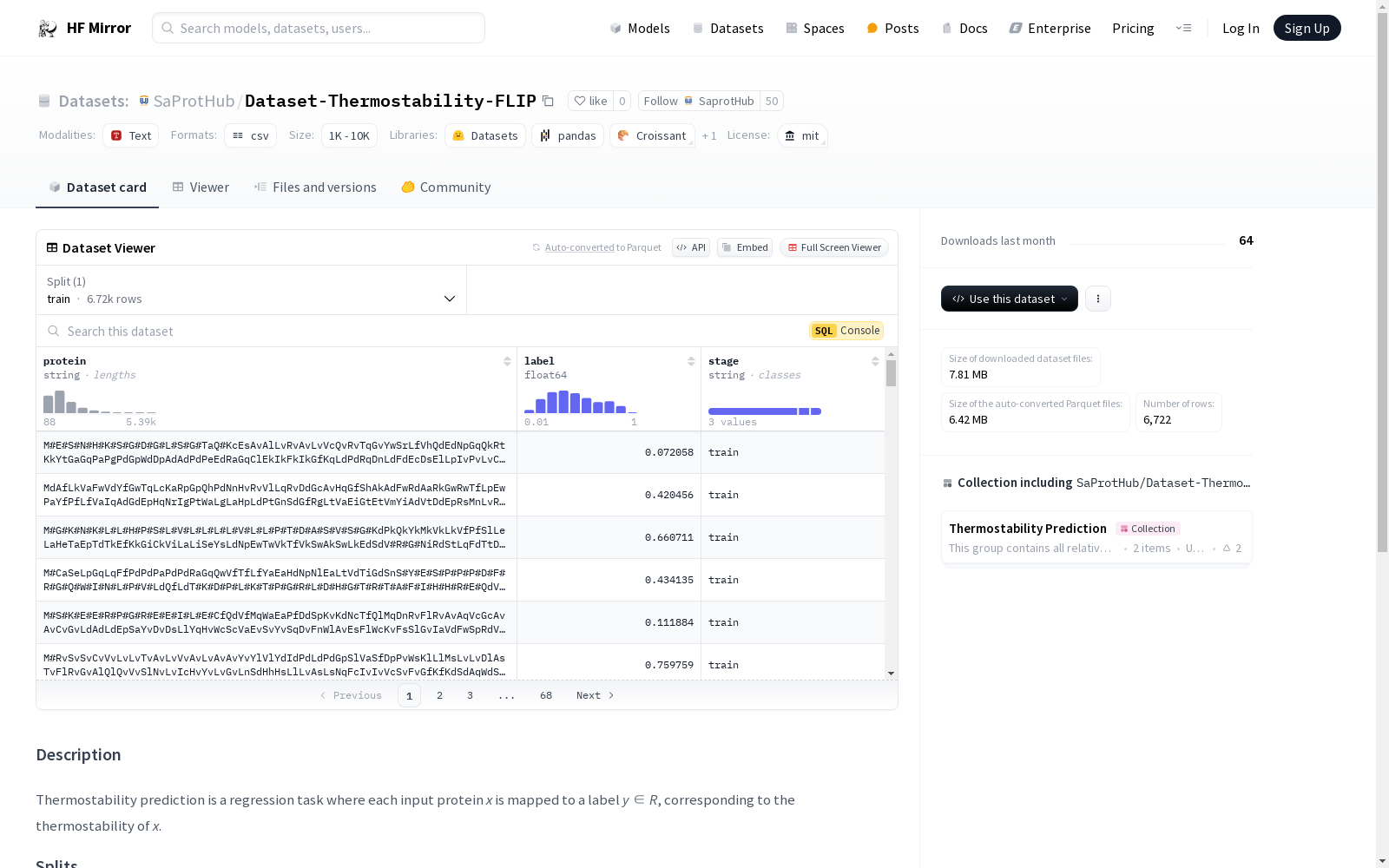The height and width of the screenshot is (868, 1389).
Task: Sort the label column
Action: (x=691, y=361)
